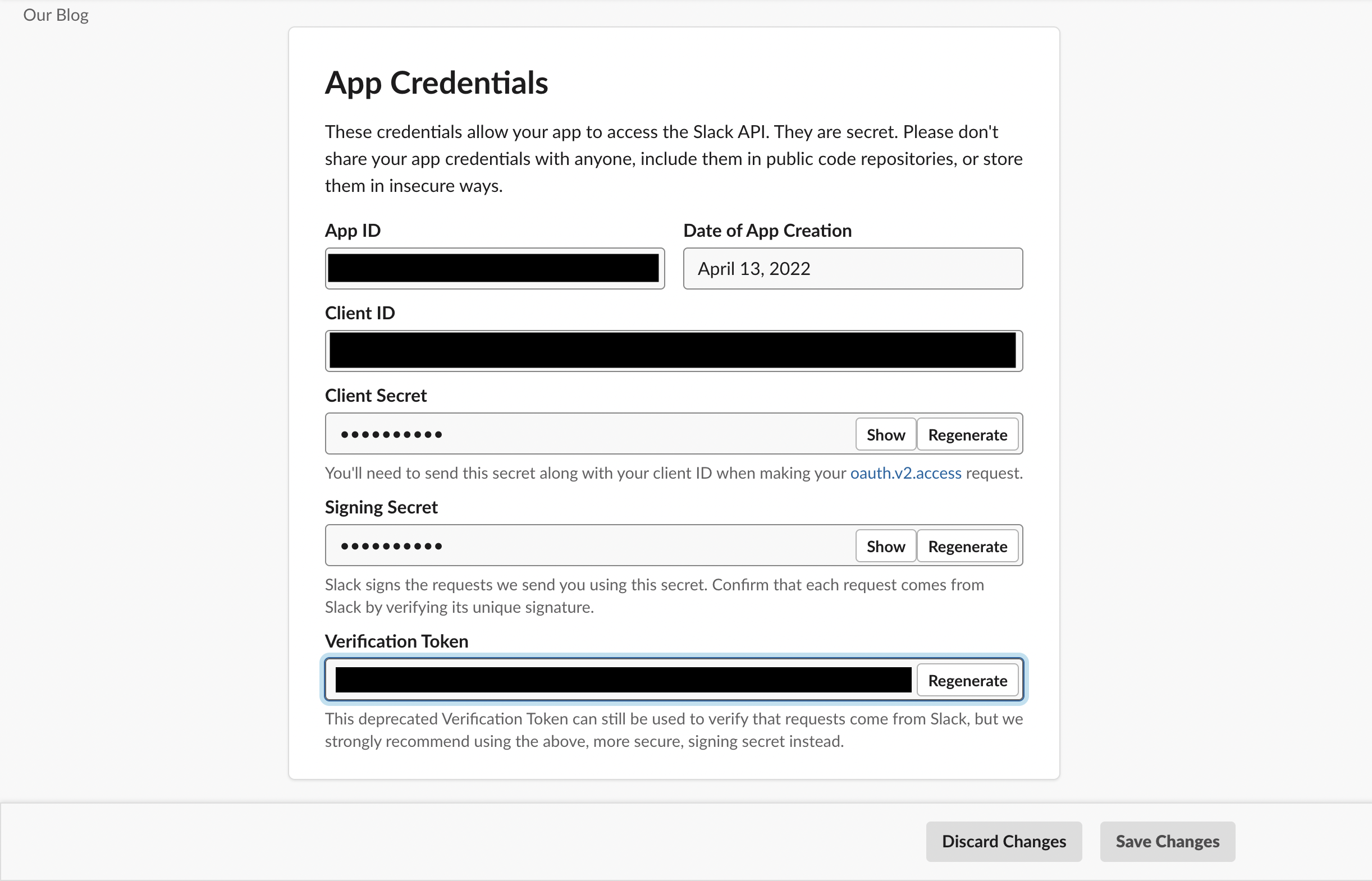
Task: Show the Client Secret value
Action: tap(885, 434)
